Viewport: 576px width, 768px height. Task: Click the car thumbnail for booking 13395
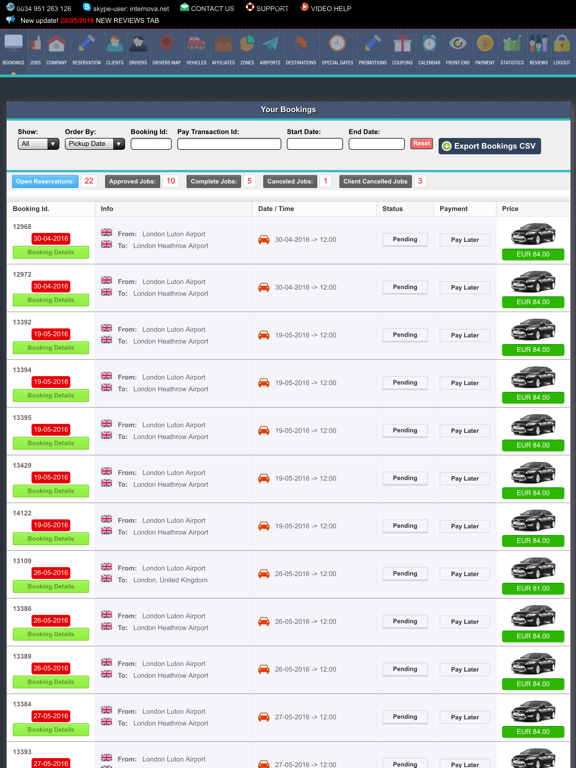[x=533, y=425]
